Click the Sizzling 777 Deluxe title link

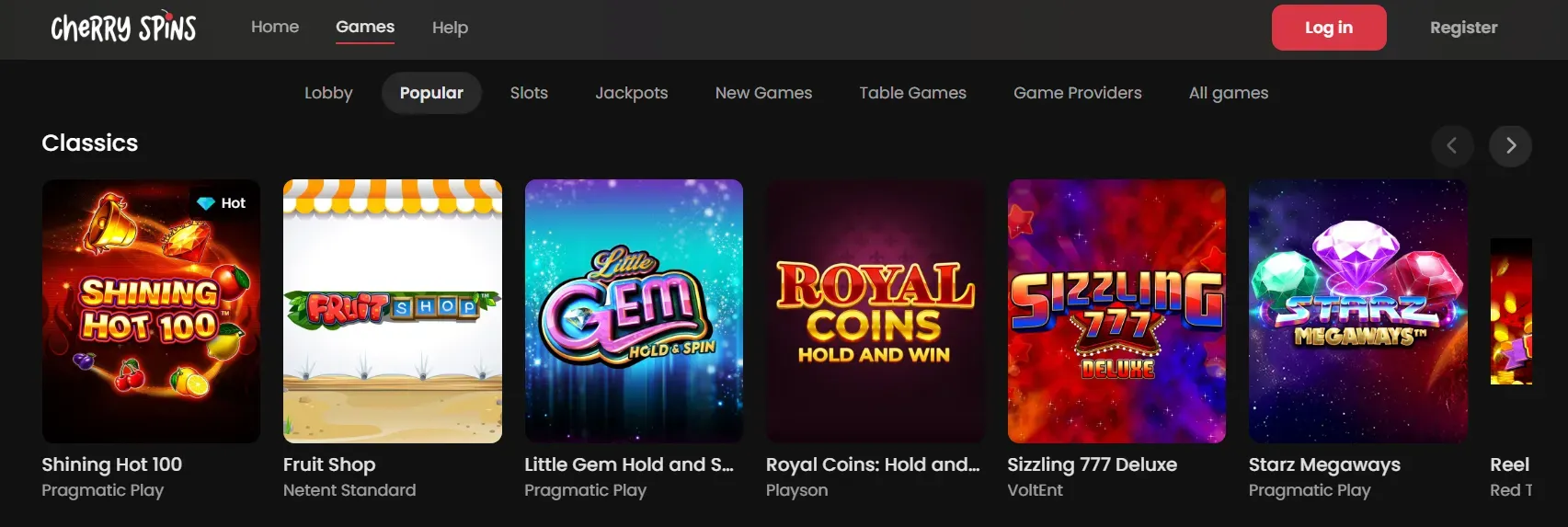tap(1092, 464)
